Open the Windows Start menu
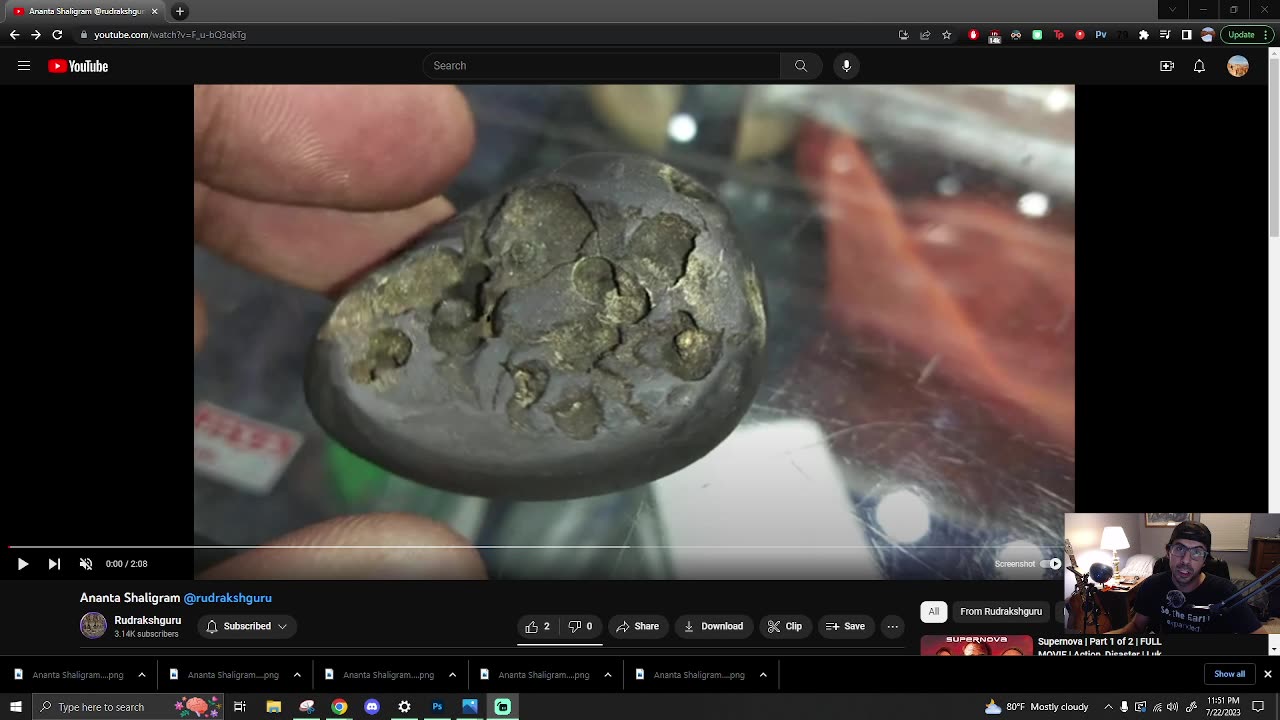The height and width of the screenshot is (720, 1280). (15, 707)
